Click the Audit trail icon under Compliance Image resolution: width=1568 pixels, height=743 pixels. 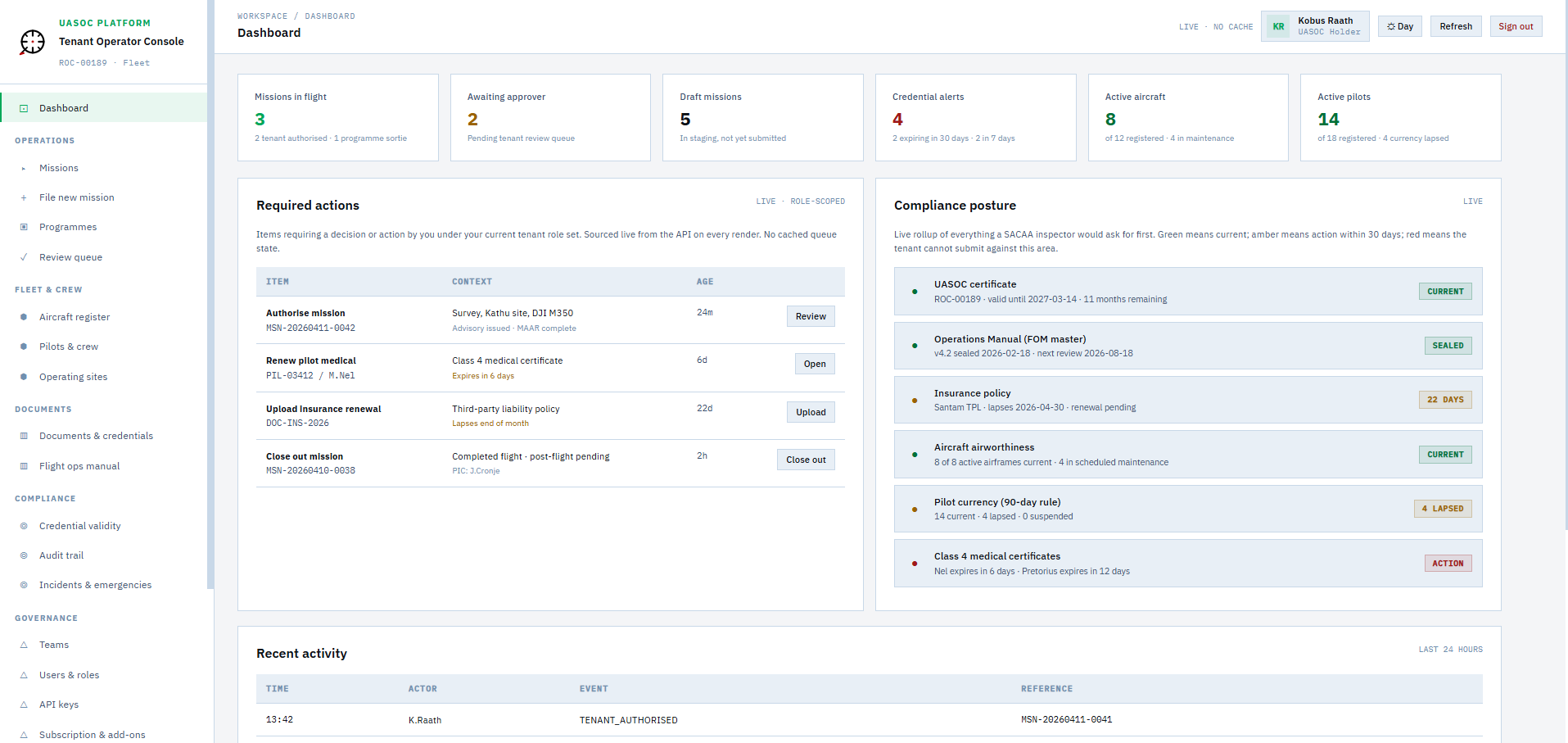pos(25,555)
